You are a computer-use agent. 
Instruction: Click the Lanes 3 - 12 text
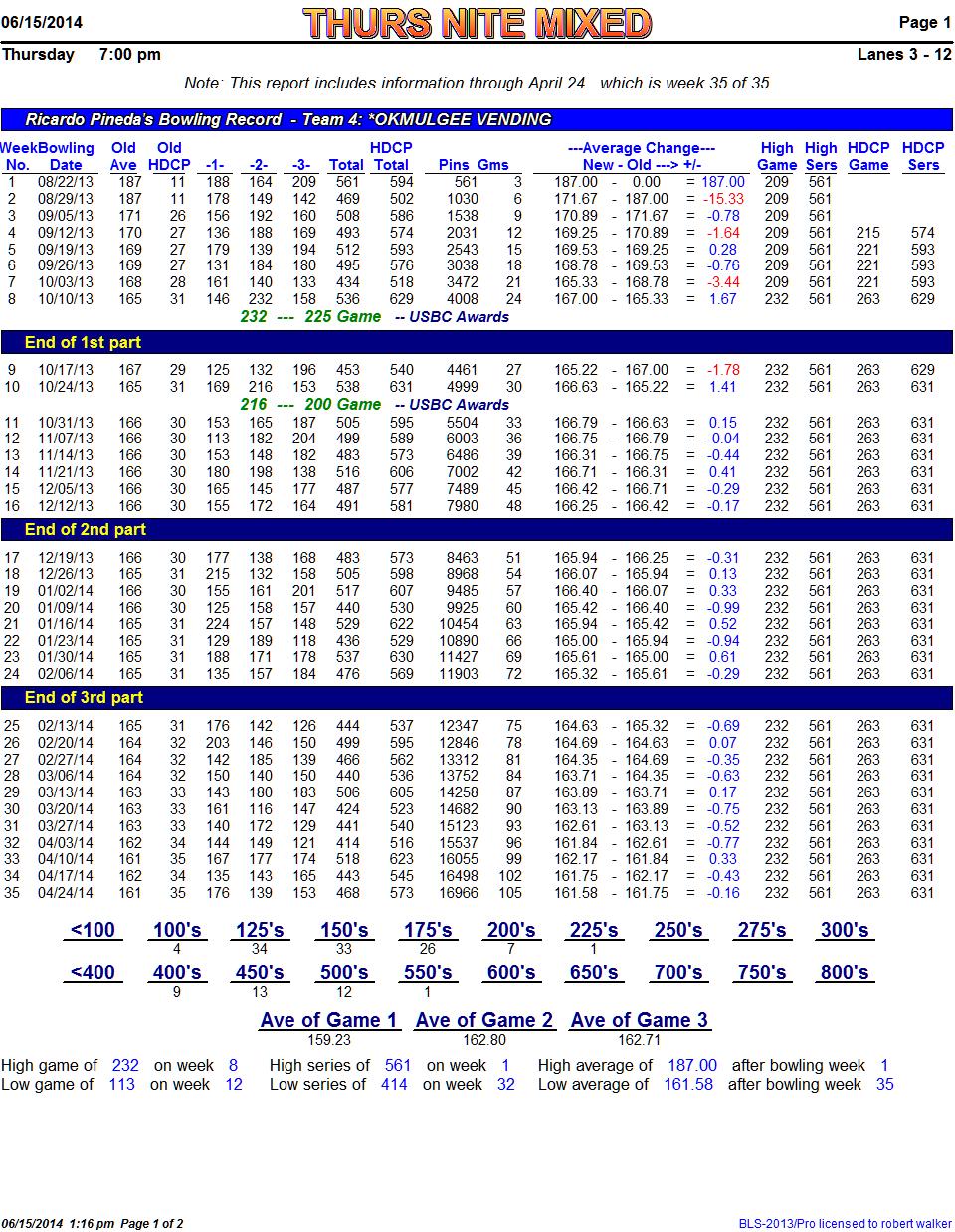click(904, 54)
